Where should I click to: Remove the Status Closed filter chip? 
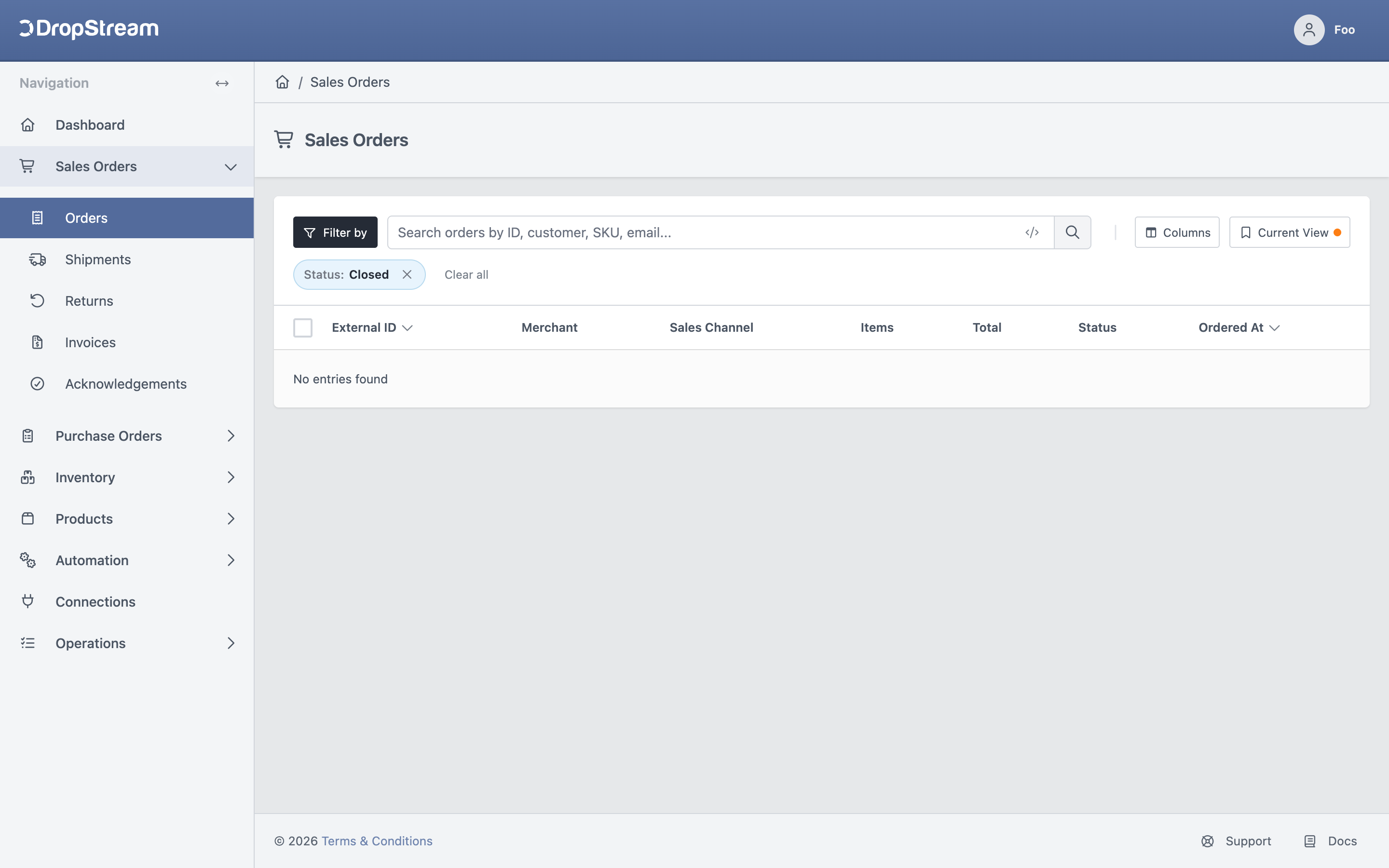tap(407, 274)
